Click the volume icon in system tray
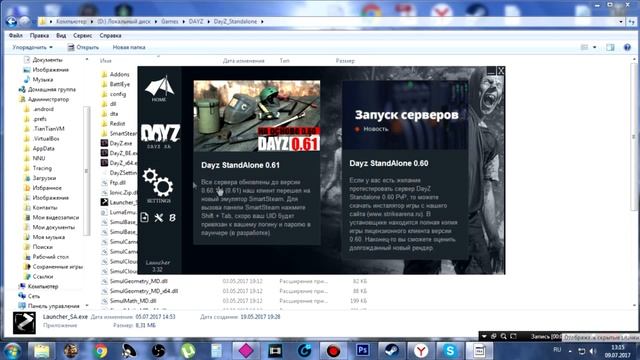 click(593, 351)
